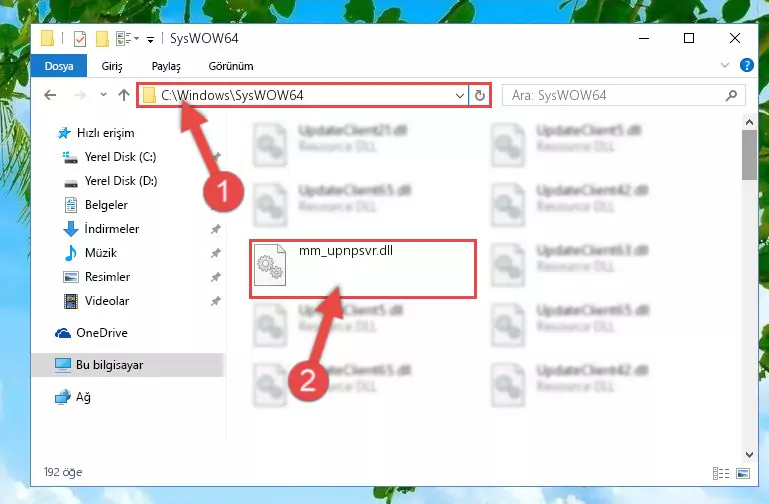Viewport: 769px width, 504px height.
Task: Open Yerel Disk (D:) in sidebar
Action: (121, 181)
